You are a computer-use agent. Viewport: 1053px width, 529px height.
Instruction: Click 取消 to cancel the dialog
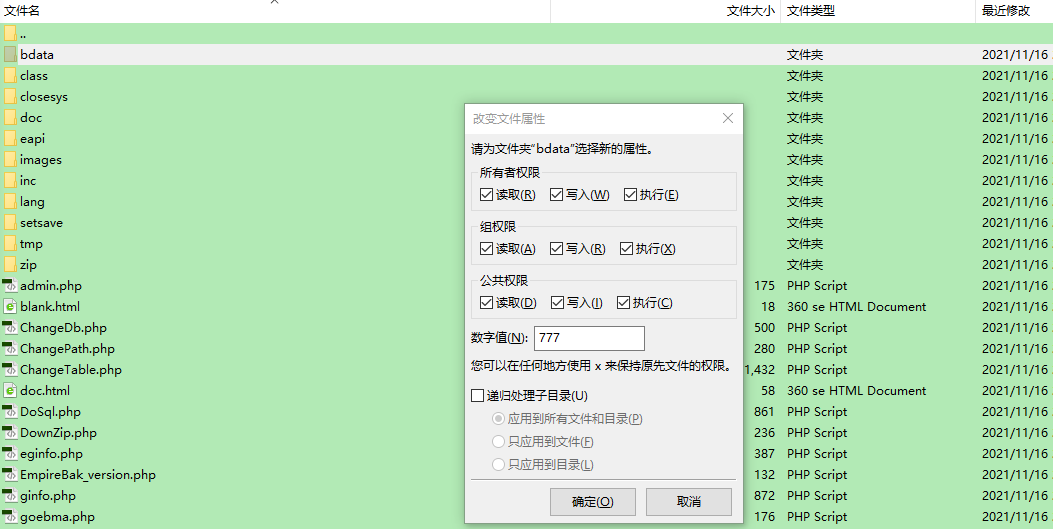(688, 501)
